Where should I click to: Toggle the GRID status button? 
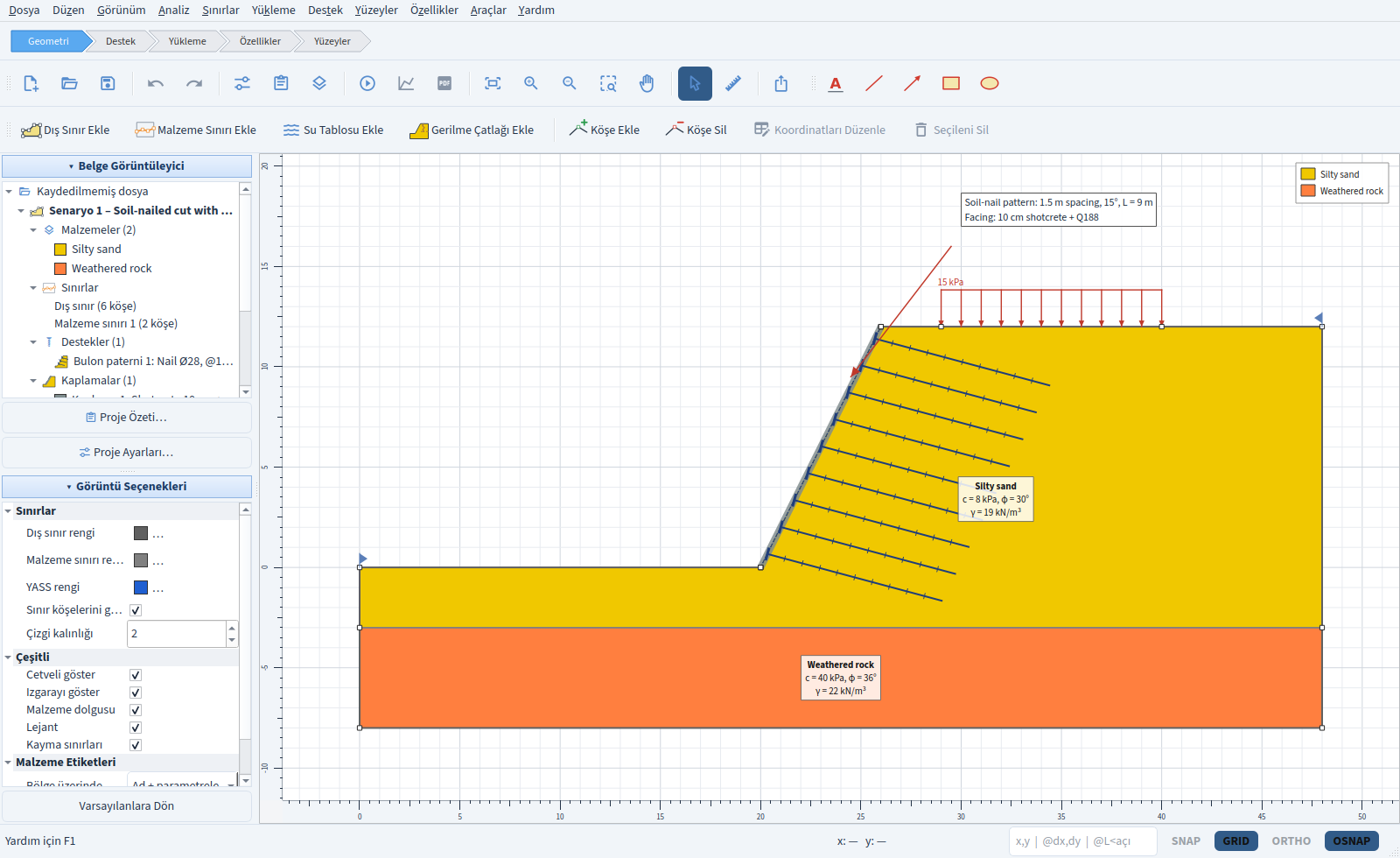tap(1236, 841)
